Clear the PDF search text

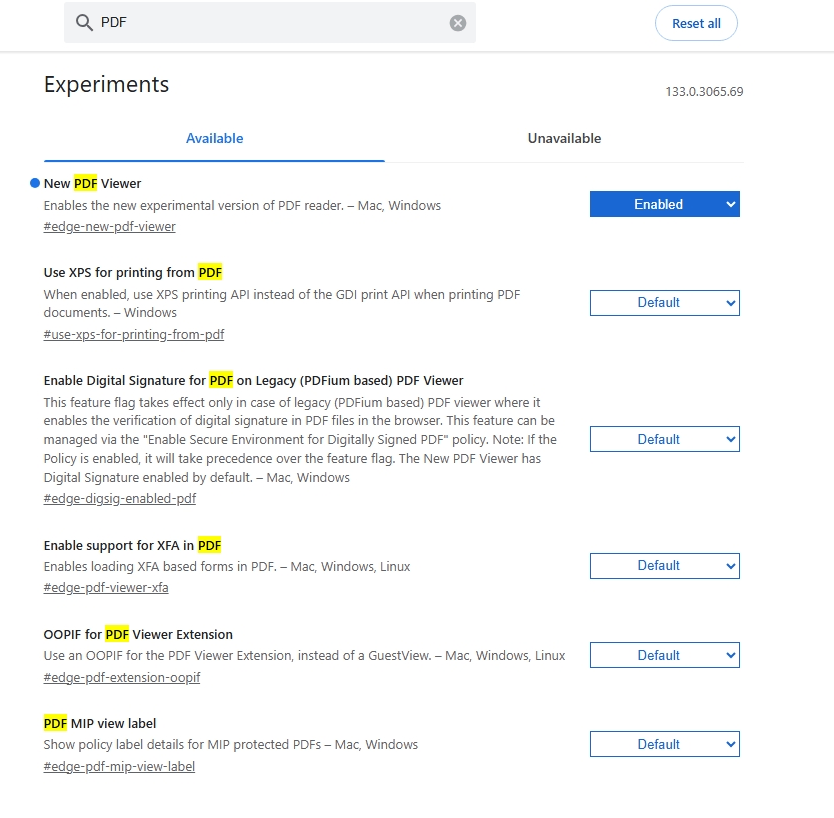pyautogui.click(x=458, y=23)
